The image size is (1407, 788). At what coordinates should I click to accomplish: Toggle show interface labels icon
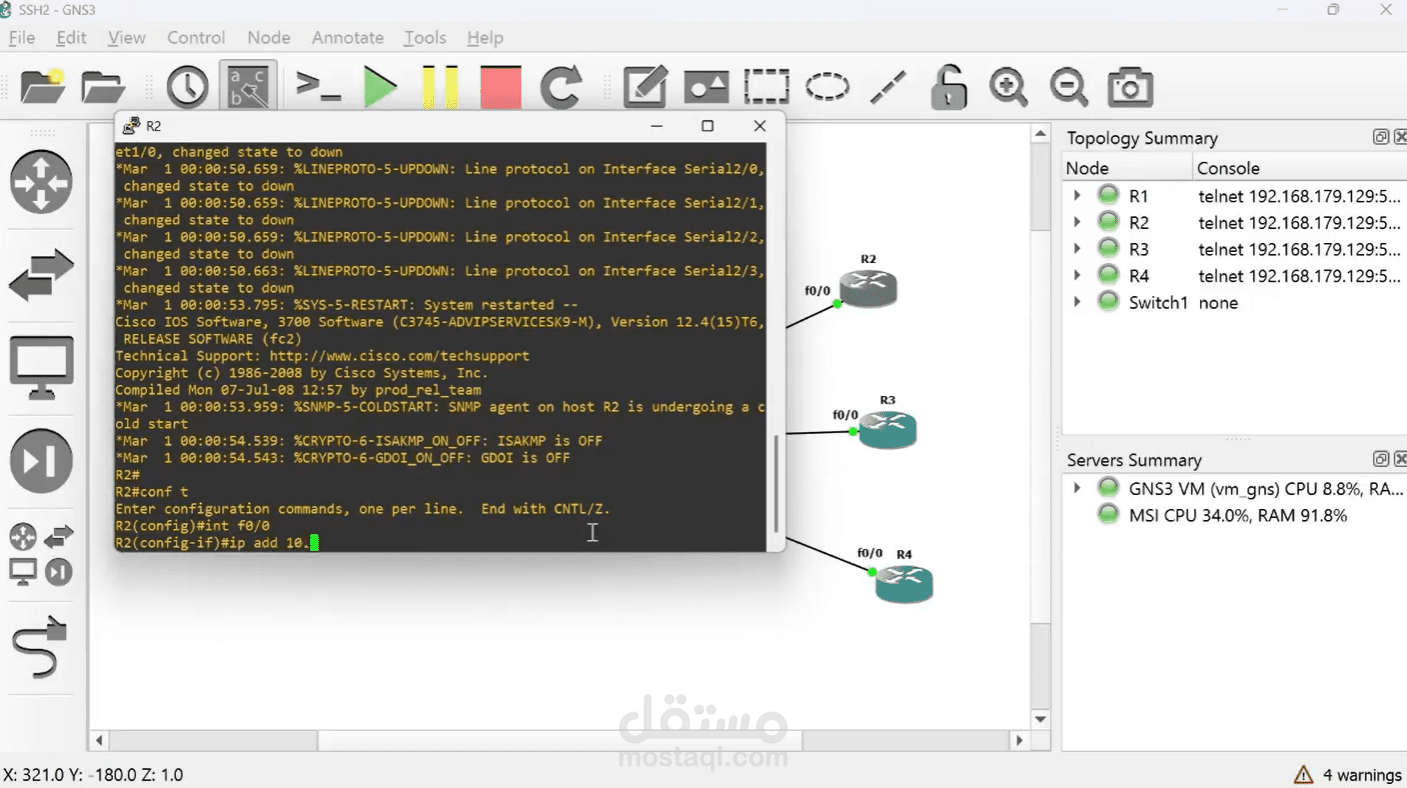pos(248,87)
